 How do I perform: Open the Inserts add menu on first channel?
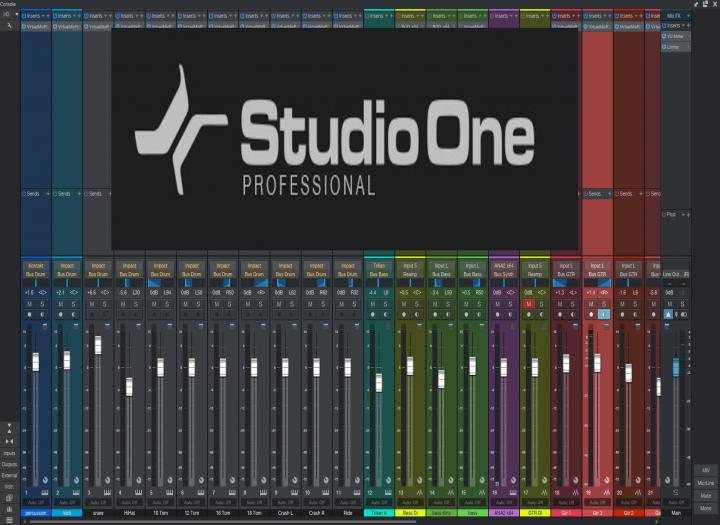tap(47, 16)
